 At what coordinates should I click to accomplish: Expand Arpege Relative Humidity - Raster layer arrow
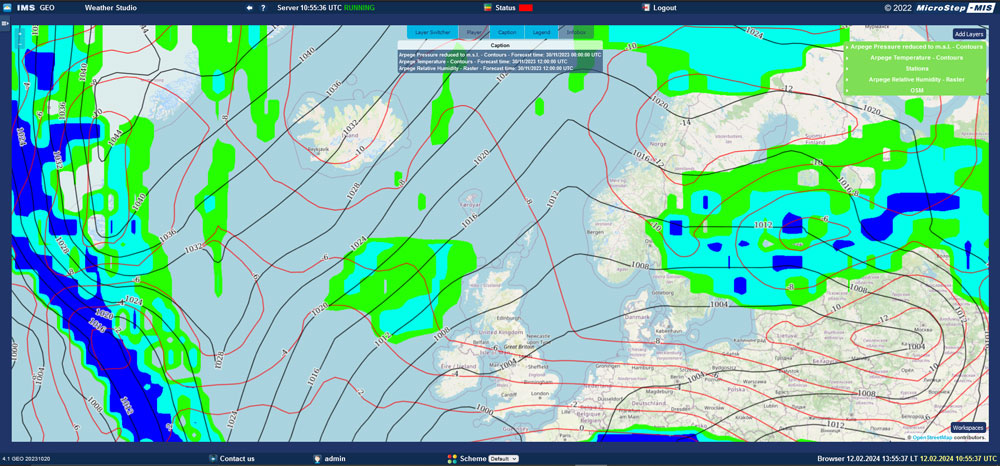point(848,80)
